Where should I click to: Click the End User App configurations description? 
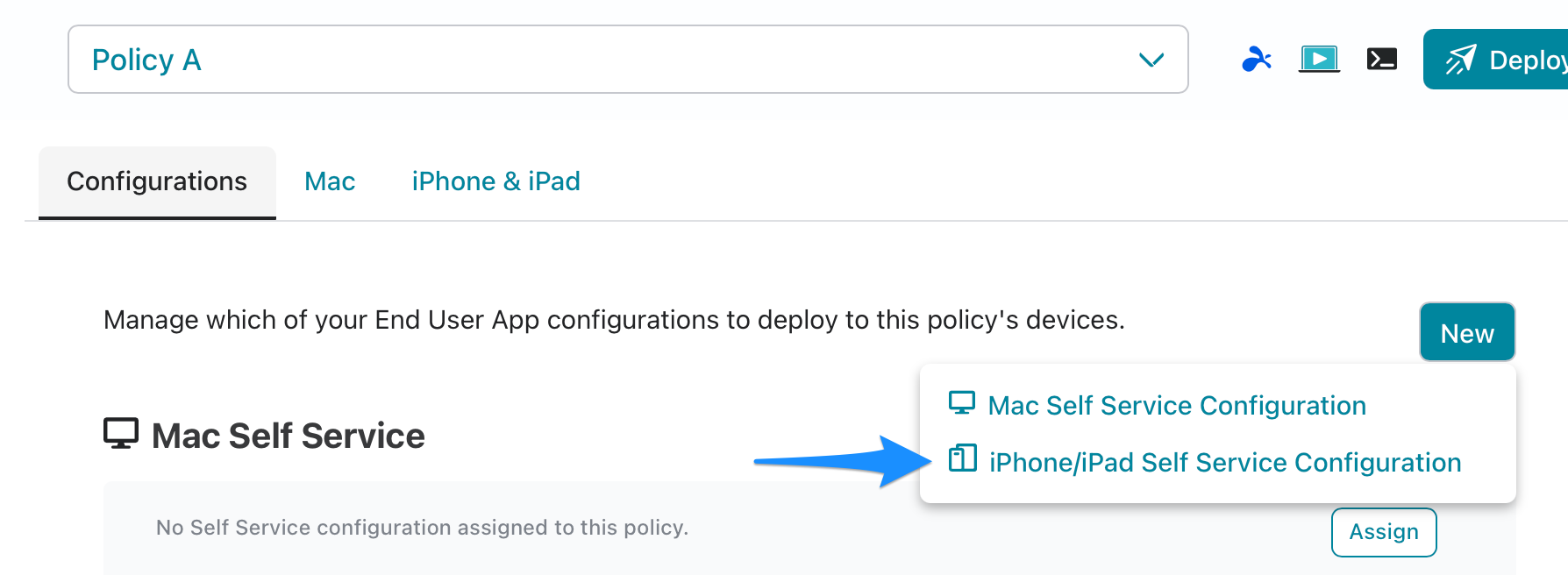(x=614, y=320)
